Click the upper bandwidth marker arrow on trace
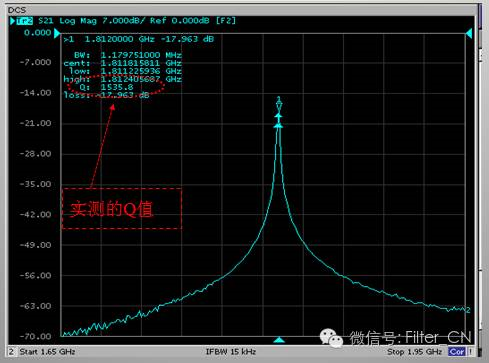489x363 pixels. point(279,116)
